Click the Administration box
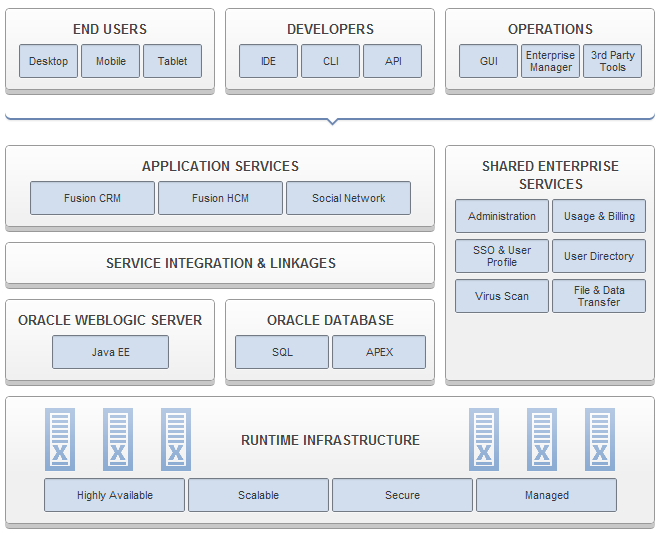This screenshot has width=664, height=534. coord(502,216)
